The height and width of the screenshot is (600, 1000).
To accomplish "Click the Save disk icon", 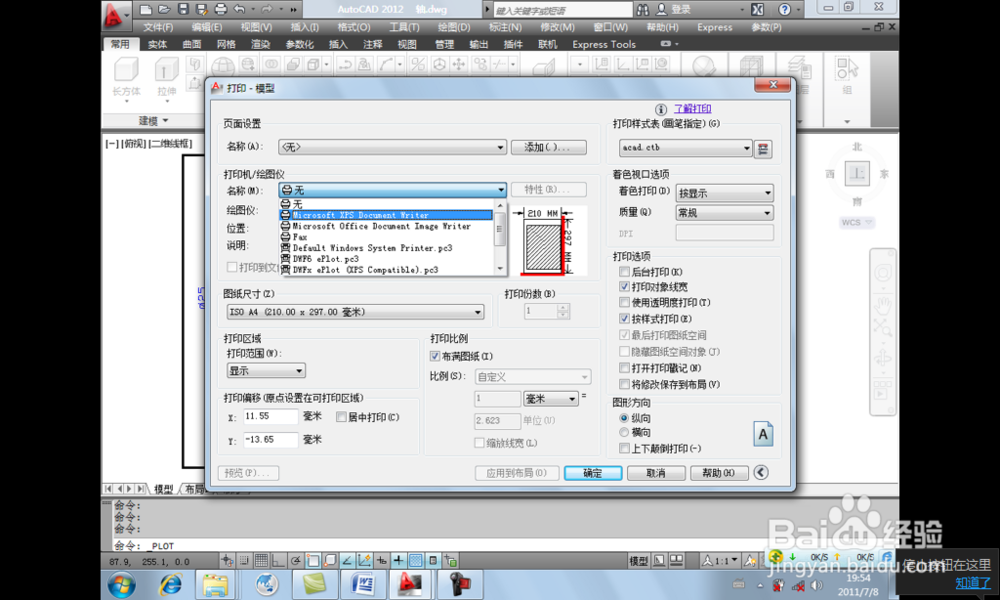I will pyautogui.click(x=183, y=9).
